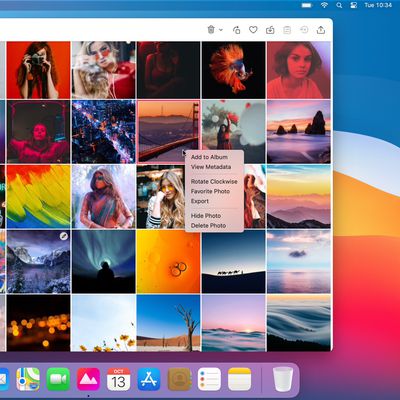Screen dimensions: 400x400
Task: Click the battery icon in the menu bar
Action: click(x=307, y=5)
